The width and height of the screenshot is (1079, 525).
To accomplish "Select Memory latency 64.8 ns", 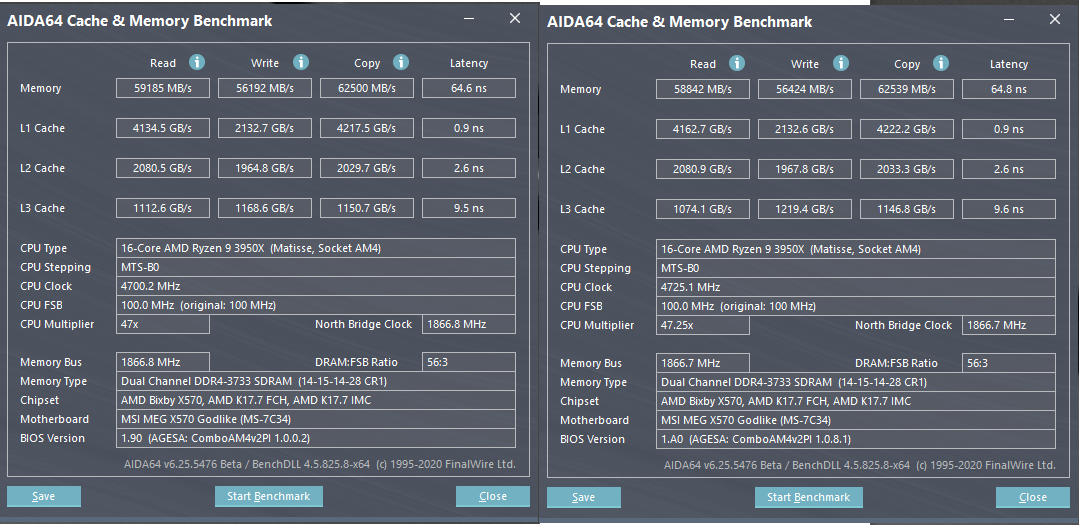I will [x=1009, y=89].
